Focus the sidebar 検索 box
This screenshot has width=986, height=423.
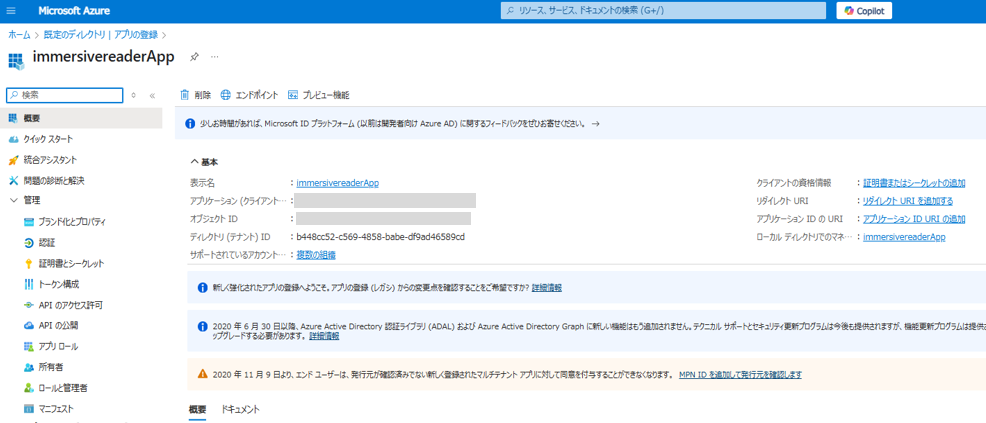pos(64,95)
